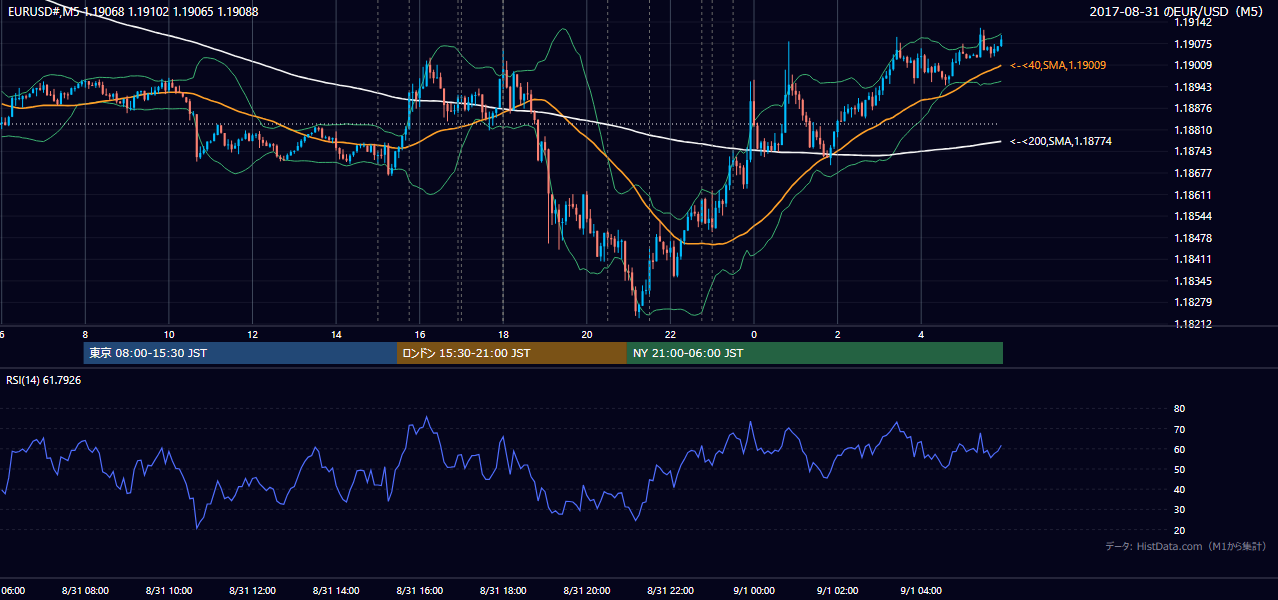Screen dimensions: 1278x600
Task: Click price axis value 1.18345
Action: tap(1195, 281)
